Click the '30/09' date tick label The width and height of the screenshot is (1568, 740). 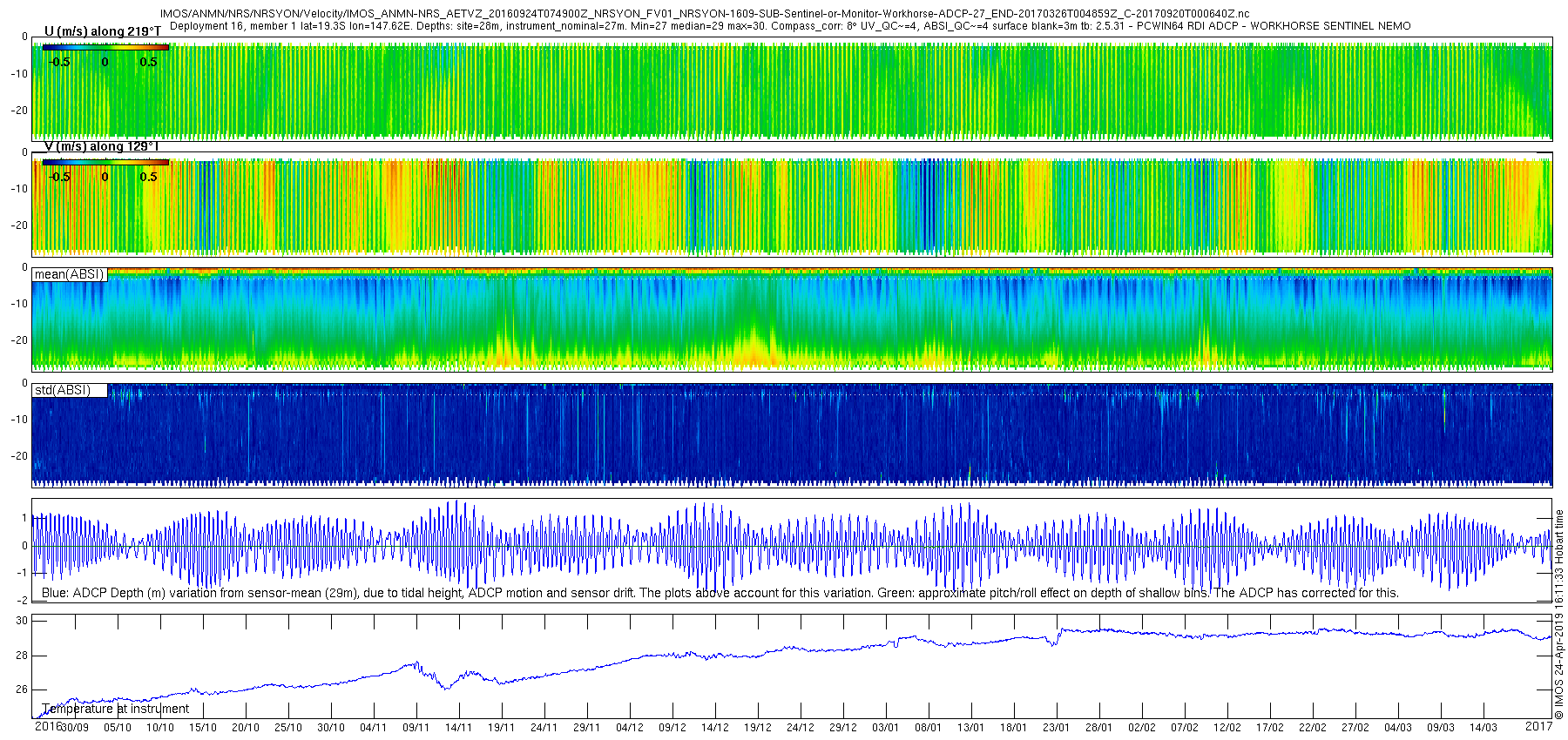(x=75, y=728)
